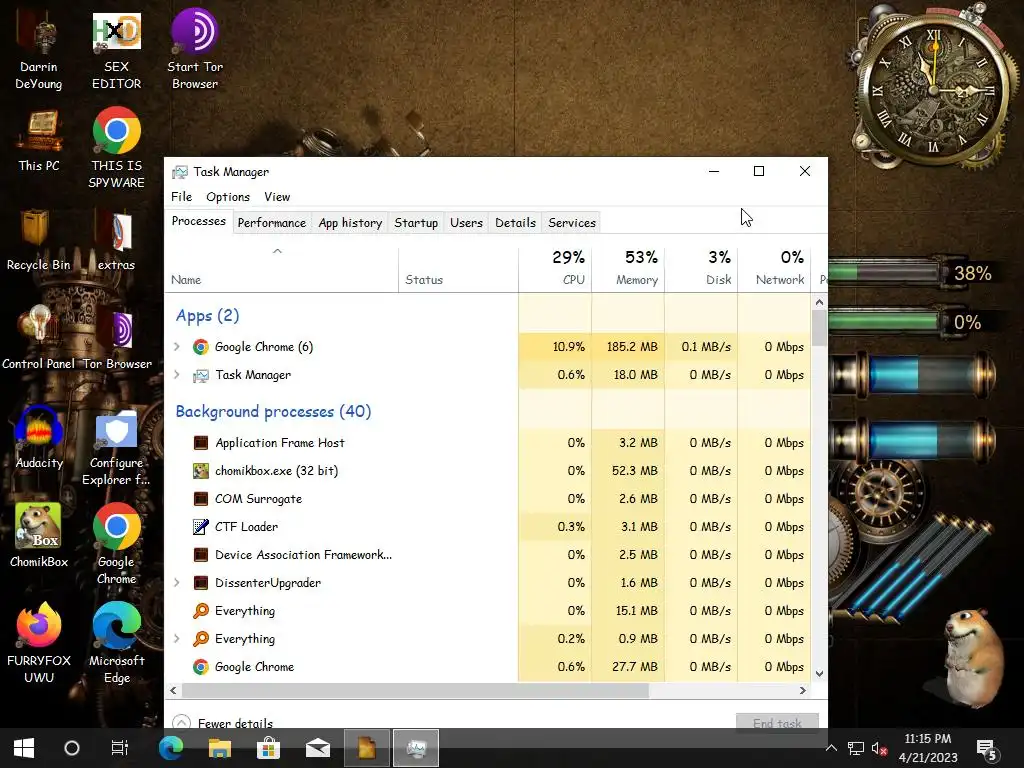Viewport: 1024px width, 768px height.
Task: Open the Options menu
Action: coord(228,197)
